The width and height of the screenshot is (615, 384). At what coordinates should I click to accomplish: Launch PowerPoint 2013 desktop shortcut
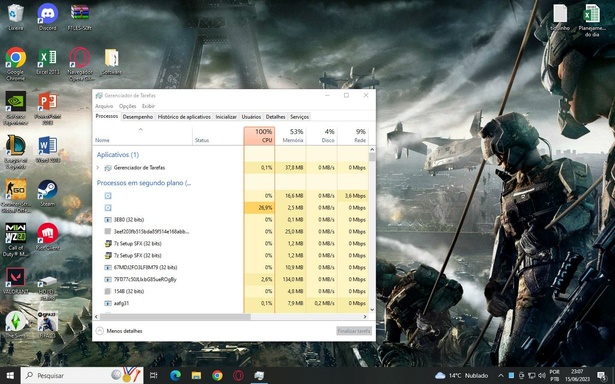point(47,108)
